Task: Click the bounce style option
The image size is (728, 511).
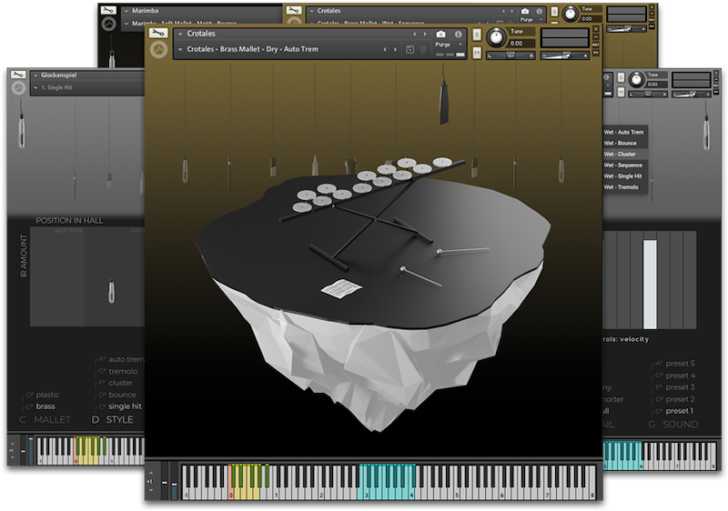Action: (x=122, y=394)
